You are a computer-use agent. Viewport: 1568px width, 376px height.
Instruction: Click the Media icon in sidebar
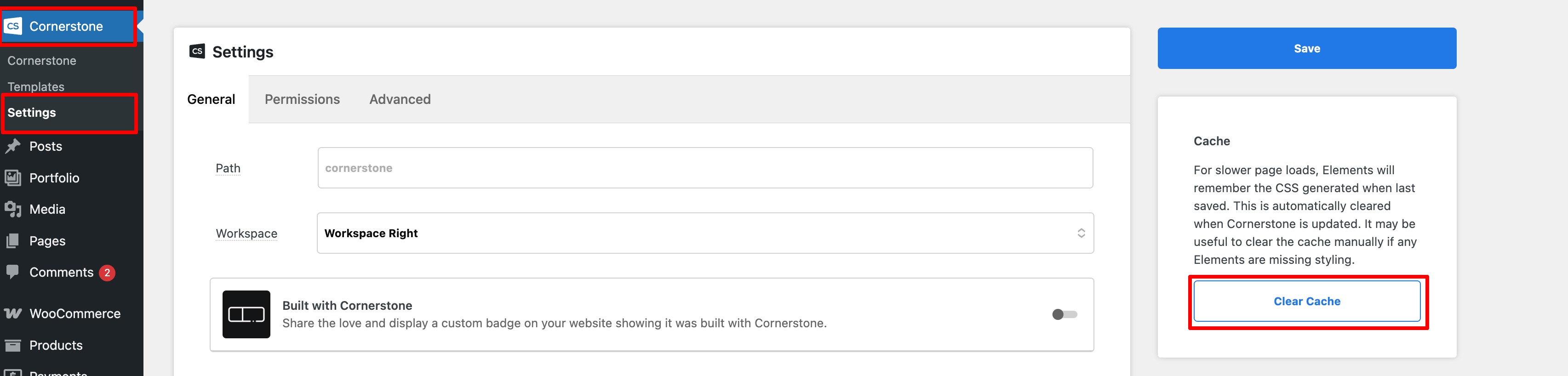pyautogui.click(x=13, y=209)
